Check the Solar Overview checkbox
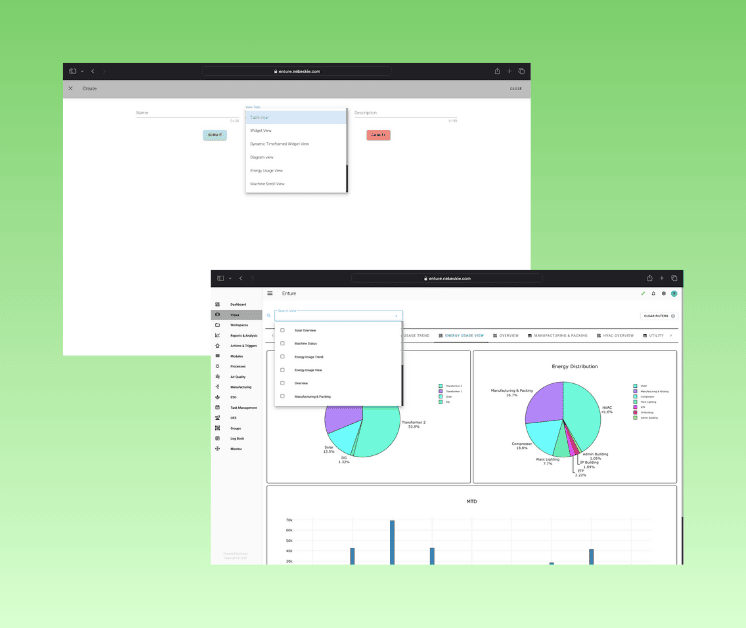Image resolution: width=746 pixels, height=628 pixels. [x=283, y=330]
